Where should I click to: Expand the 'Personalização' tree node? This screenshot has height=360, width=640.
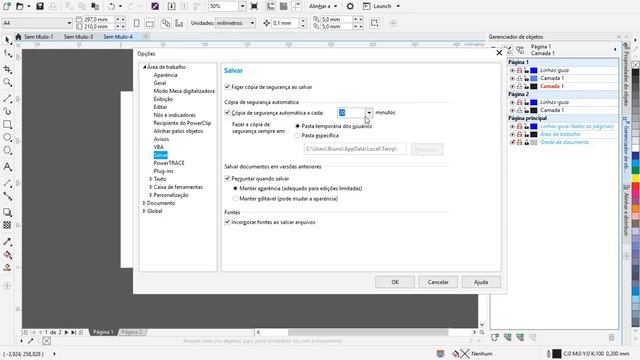151,195
